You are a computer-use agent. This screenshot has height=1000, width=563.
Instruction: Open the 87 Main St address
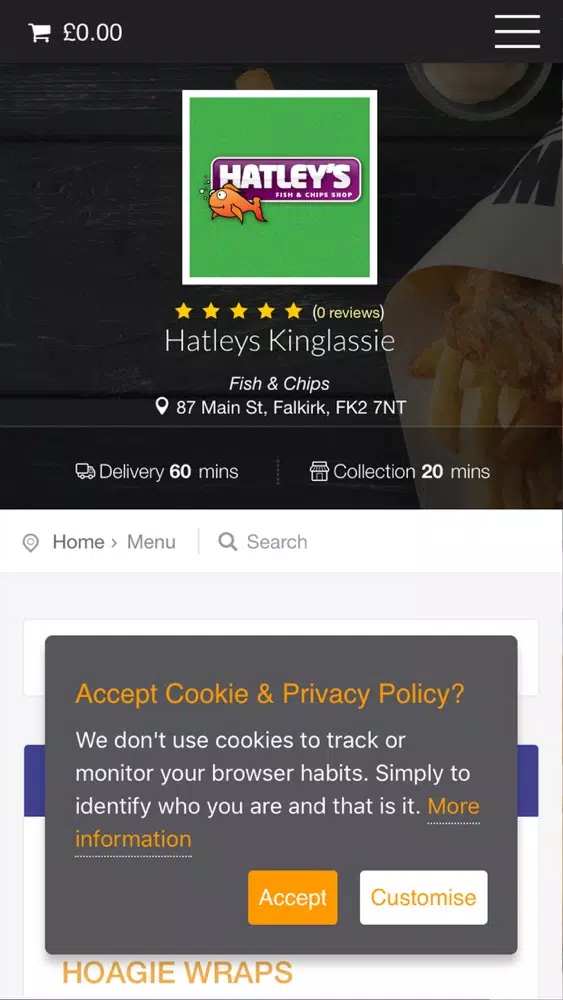(291, 407)
